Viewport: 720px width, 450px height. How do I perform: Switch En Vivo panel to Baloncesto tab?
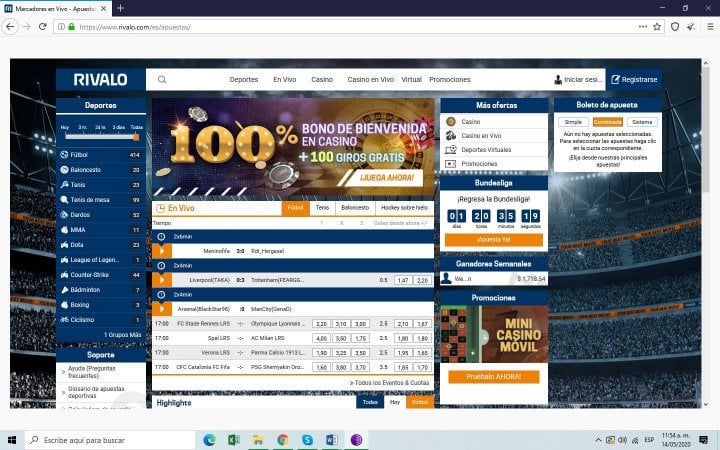(355, 208)
